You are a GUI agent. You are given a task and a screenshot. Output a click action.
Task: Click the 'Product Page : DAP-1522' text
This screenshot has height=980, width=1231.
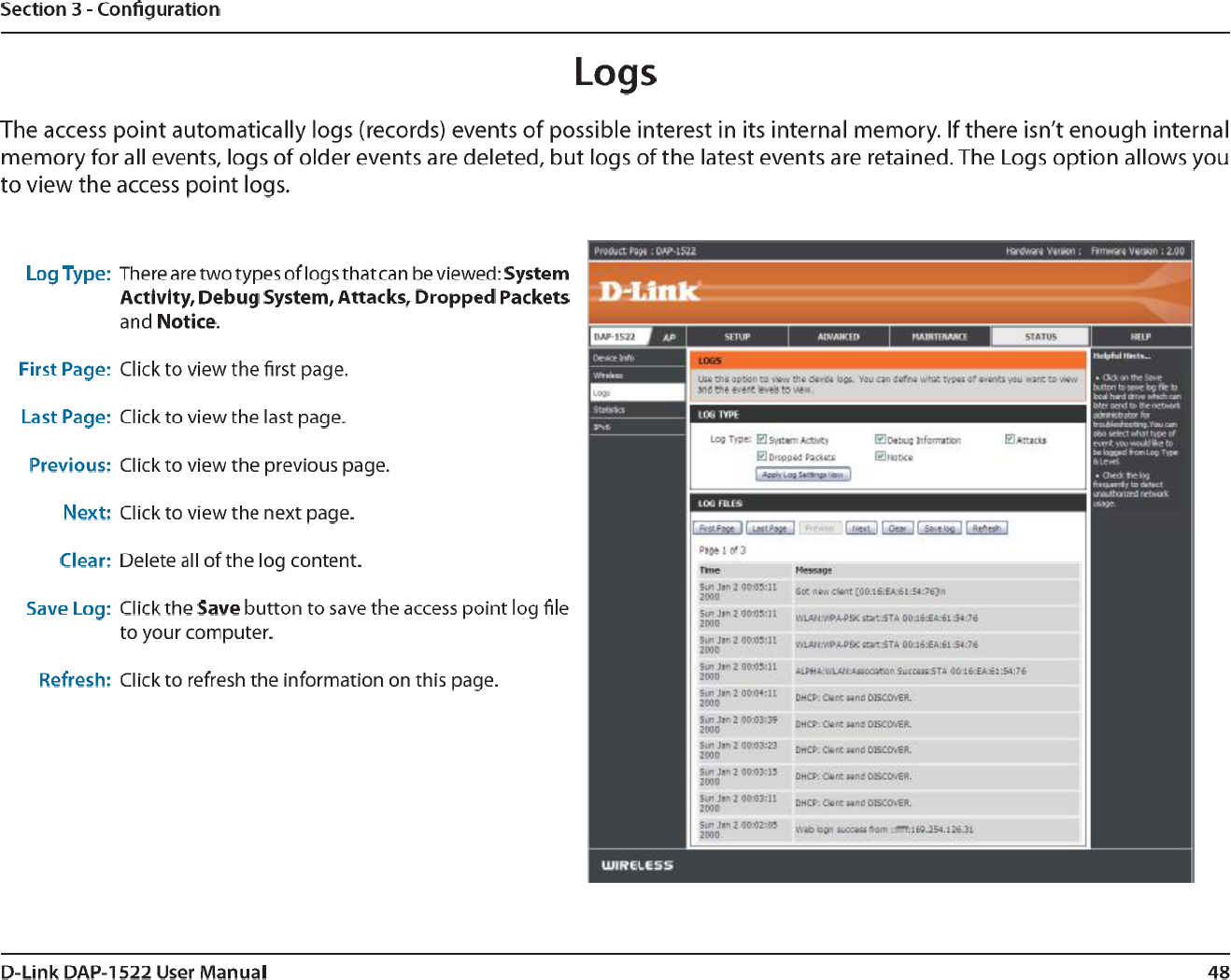(x=644, y=251)
